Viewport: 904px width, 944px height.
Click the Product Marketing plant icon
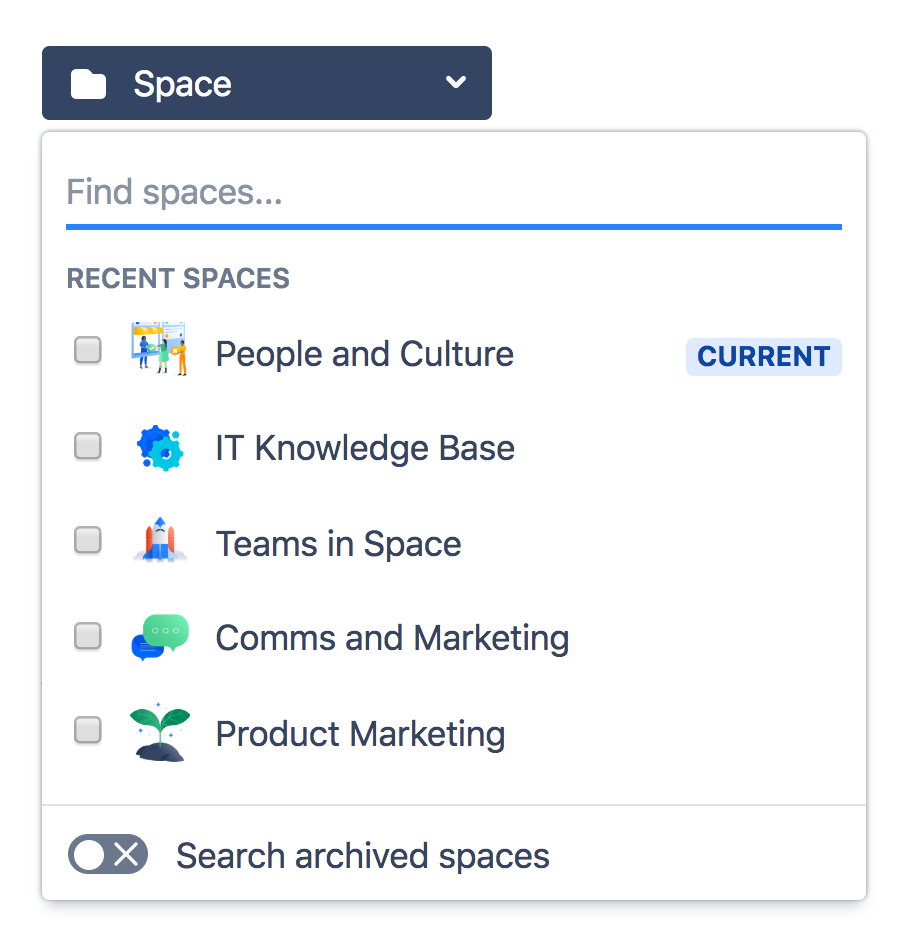pyautogui.click(x=159, y=733)
